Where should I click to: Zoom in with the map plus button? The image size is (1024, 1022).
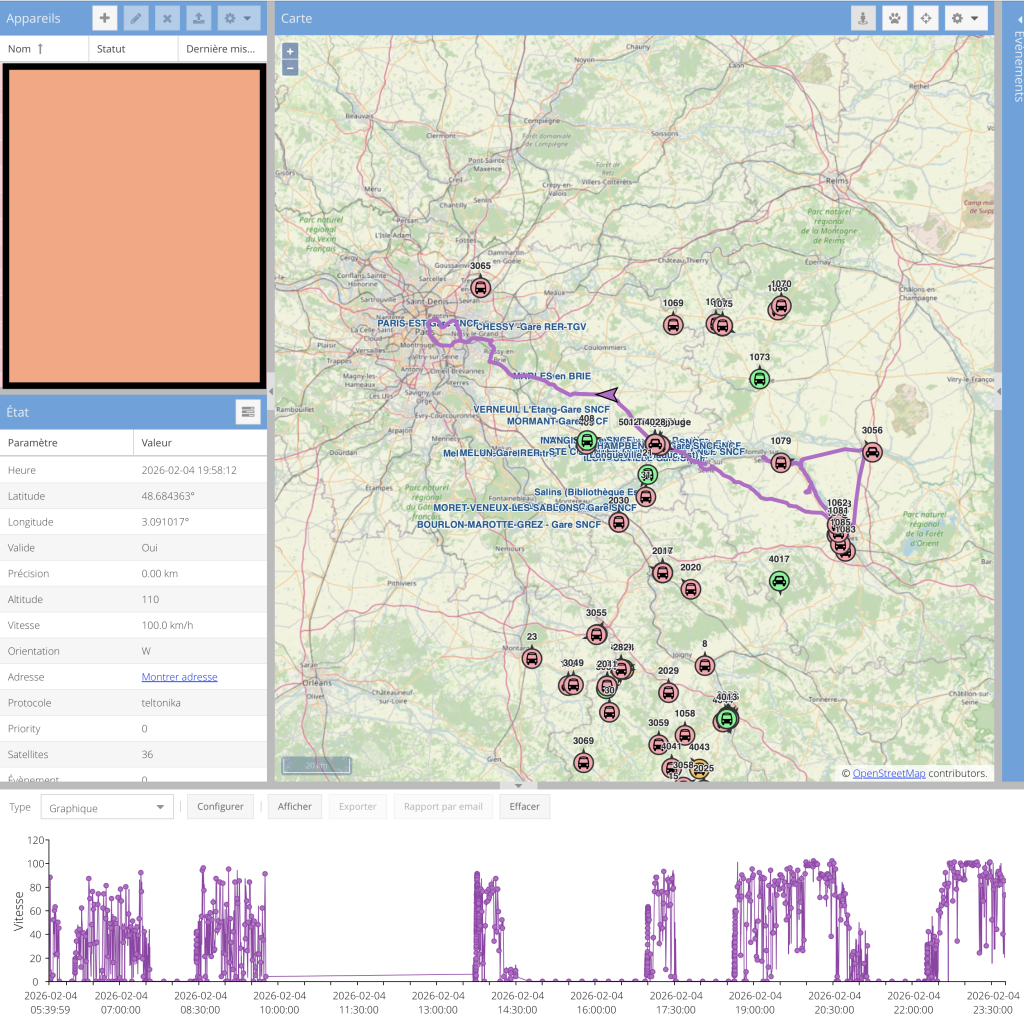289,50
